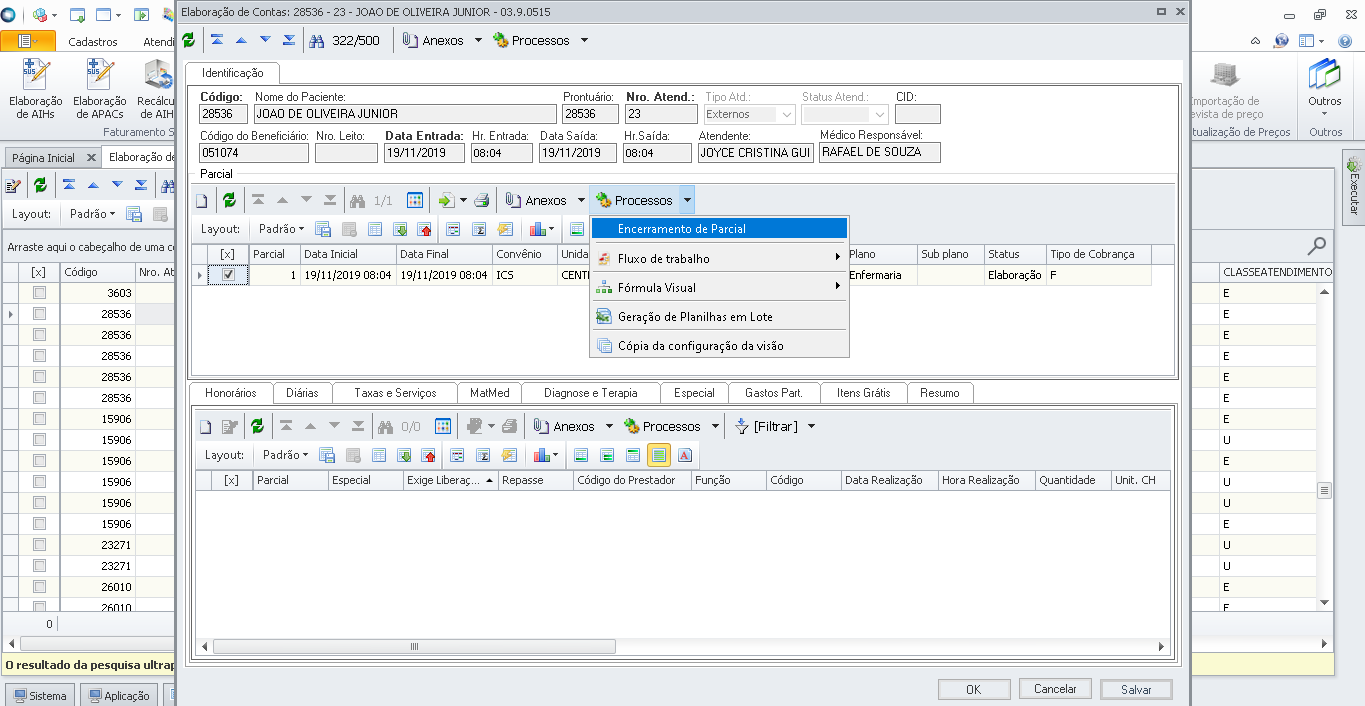Switch to the Diárias tab
1365x706 pixels.
(x=302, y=393)
